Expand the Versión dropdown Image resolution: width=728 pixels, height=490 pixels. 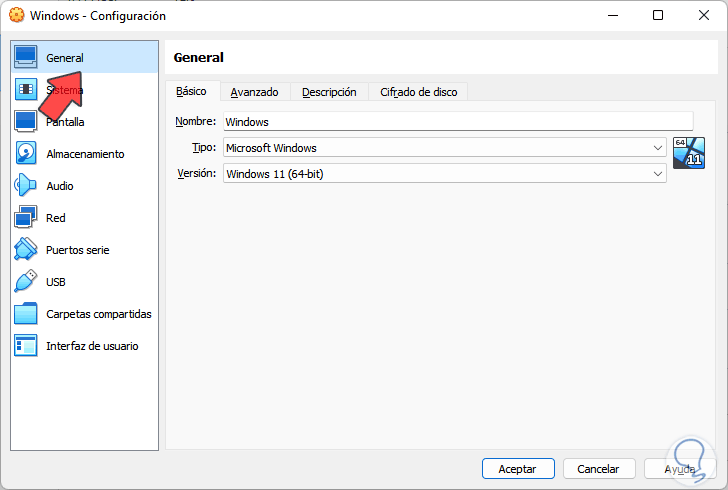657,174
